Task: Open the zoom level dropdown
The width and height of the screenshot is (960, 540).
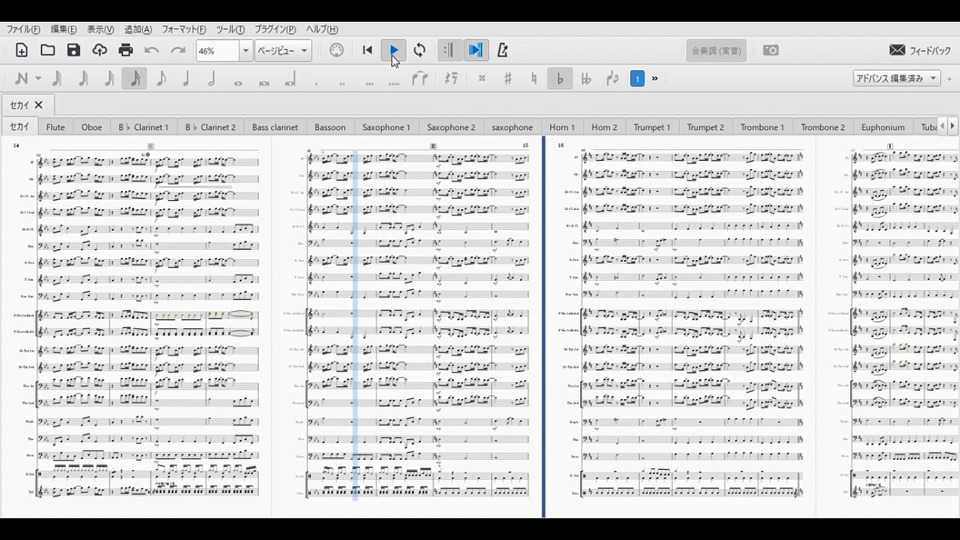Action: click(x=246, y=51)
